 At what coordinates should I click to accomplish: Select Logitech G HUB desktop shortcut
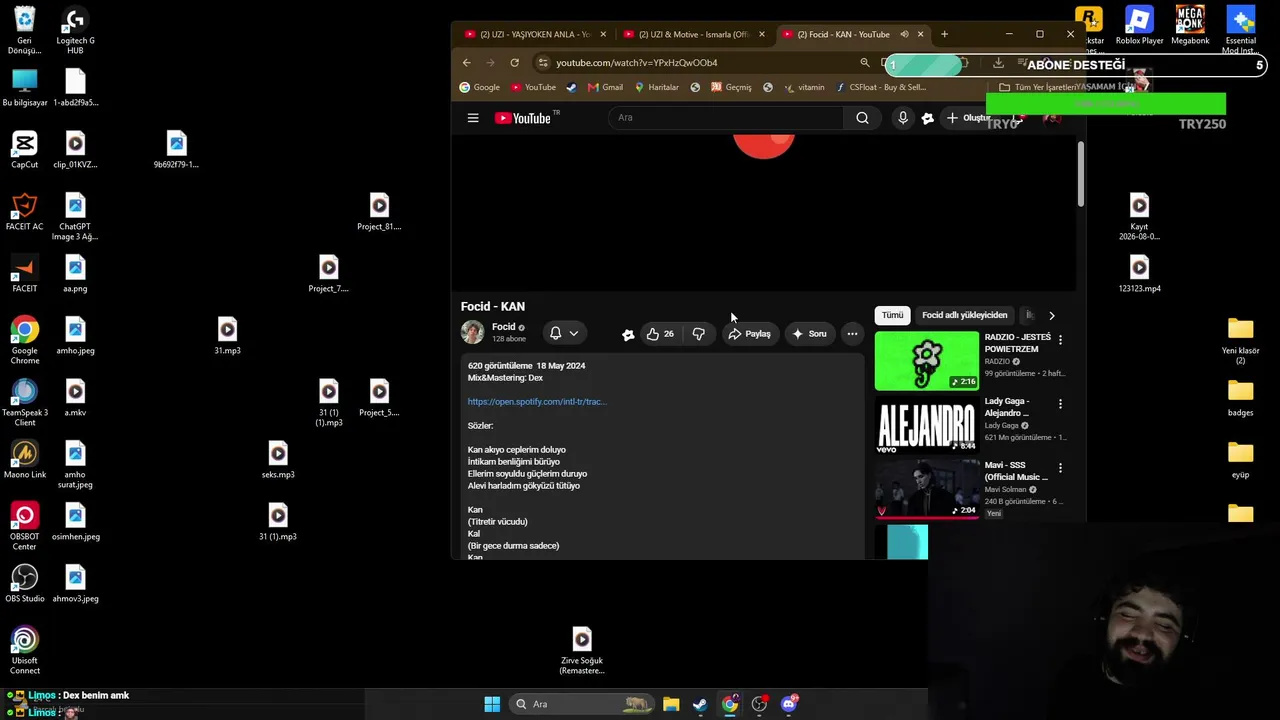75,31
